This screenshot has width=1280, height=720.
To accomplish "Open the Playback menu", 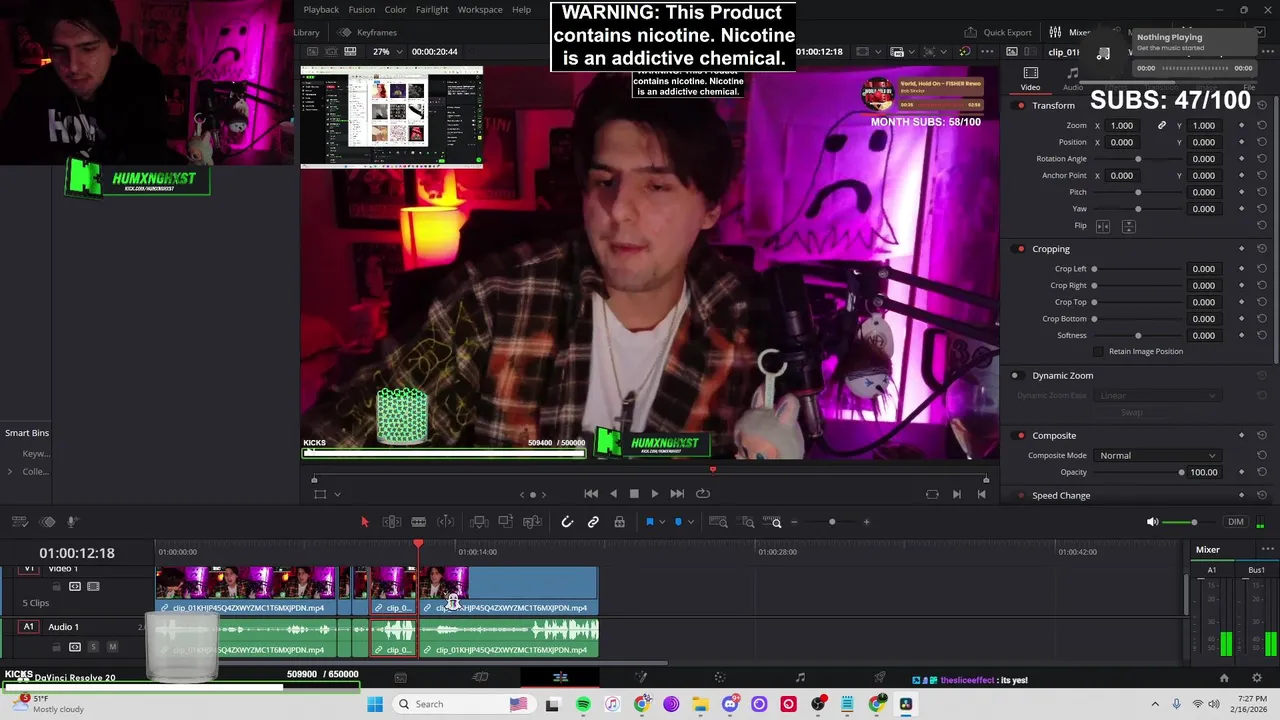I will (321, 10).
